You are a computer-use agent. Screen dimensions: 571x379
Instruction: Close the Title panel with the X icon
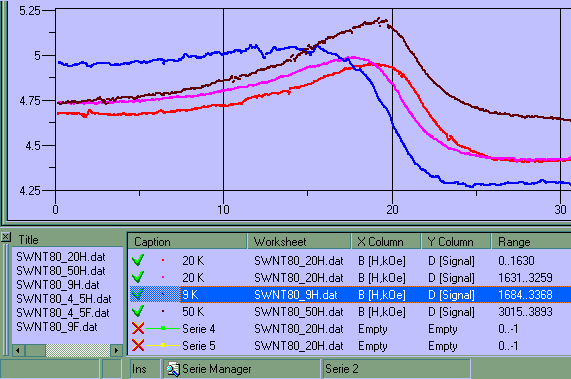[x=6, y=237]
